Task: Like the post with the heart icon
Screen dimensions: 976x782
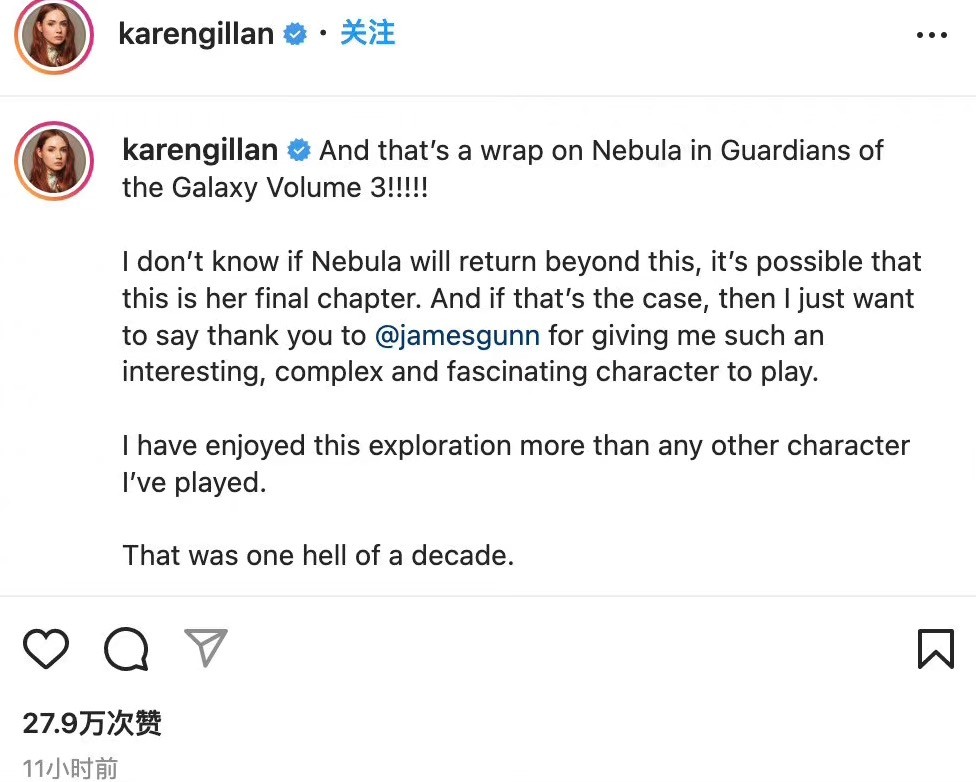Action: tap(45, 649)
